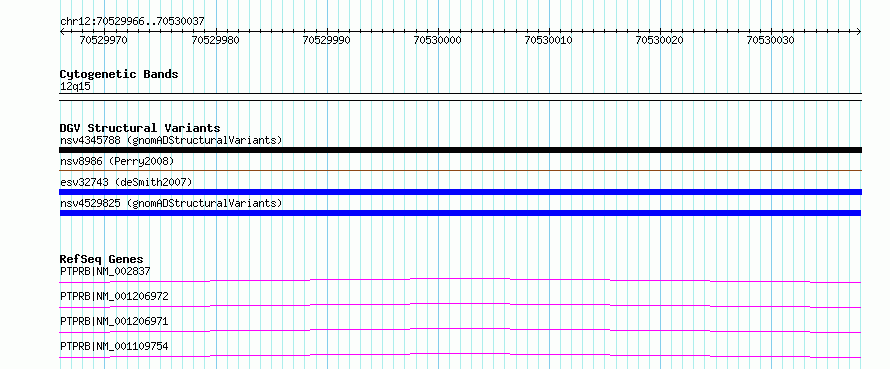The width and height of the screenshot is (890, 369).
Task: Open the esv32743 (deSmith2007) label
Action: (x=126, y=182)
